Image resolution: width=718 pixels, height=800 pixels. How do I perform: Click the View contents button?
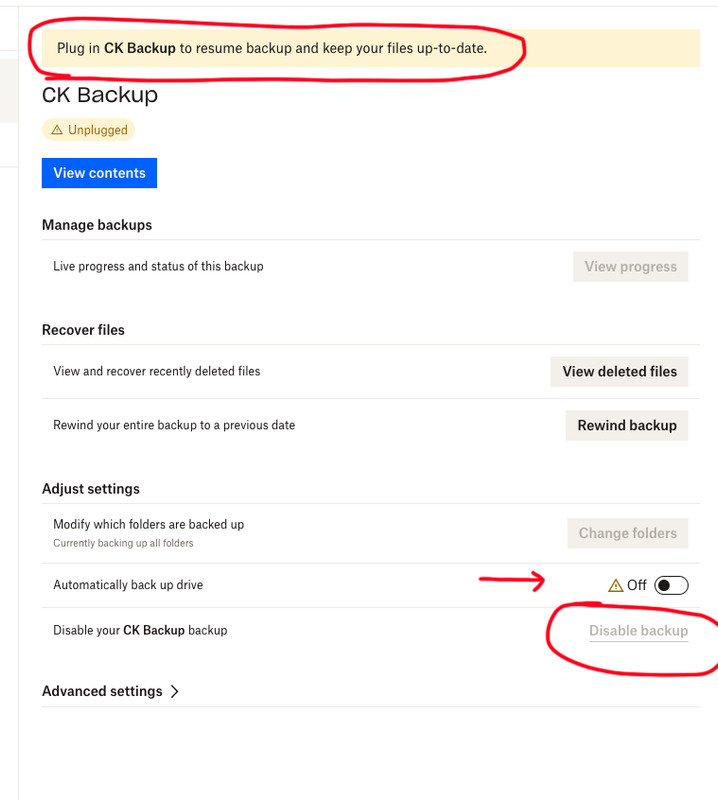(99, 173)
